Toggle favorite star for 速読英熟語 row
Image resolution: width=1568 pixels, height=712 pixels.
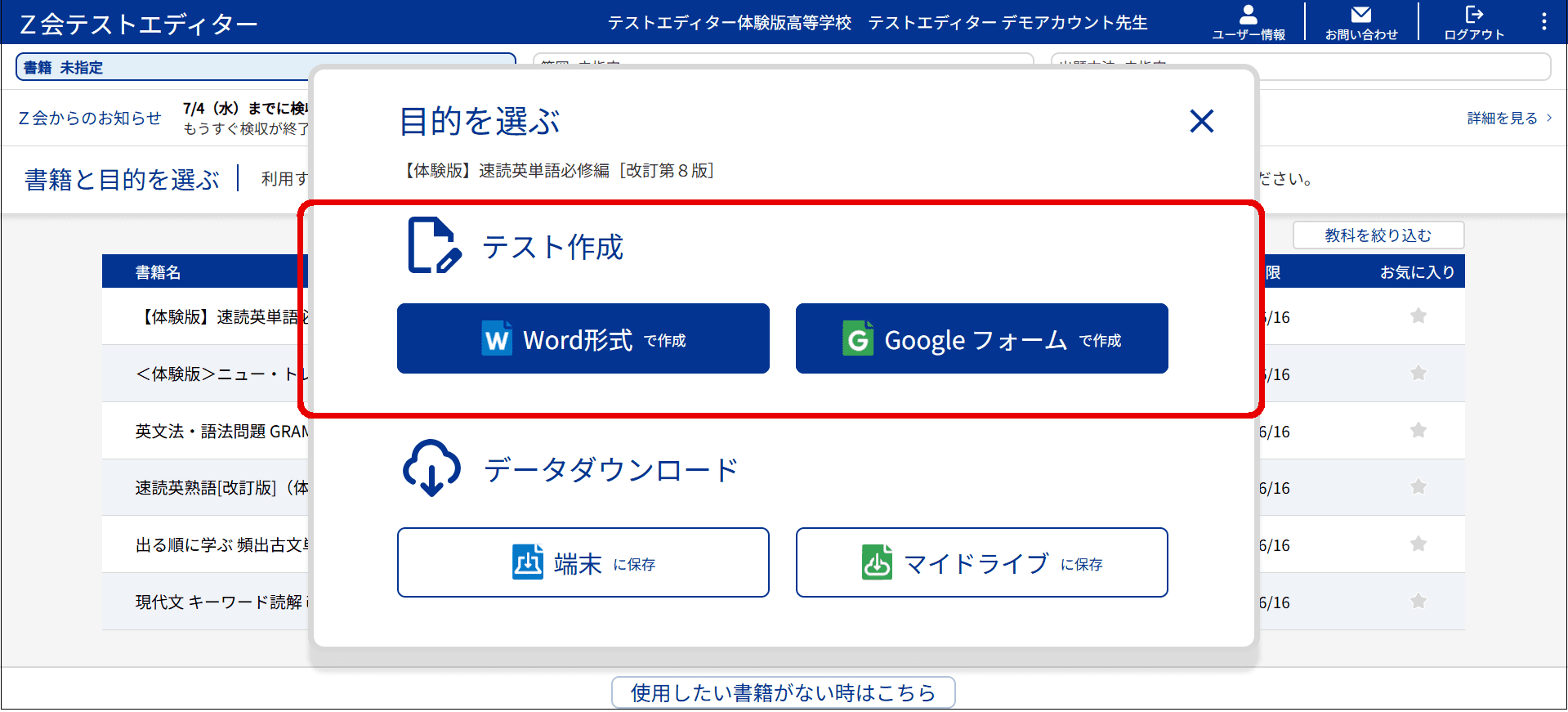coord(1418,487)
